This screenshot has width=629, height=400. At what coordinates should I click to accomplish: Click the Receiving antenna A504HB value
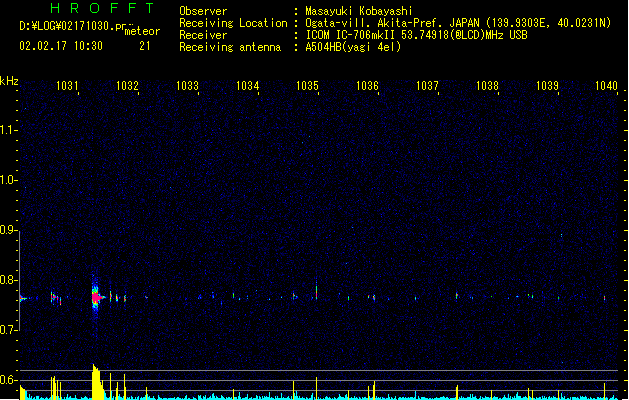point(353,47)
